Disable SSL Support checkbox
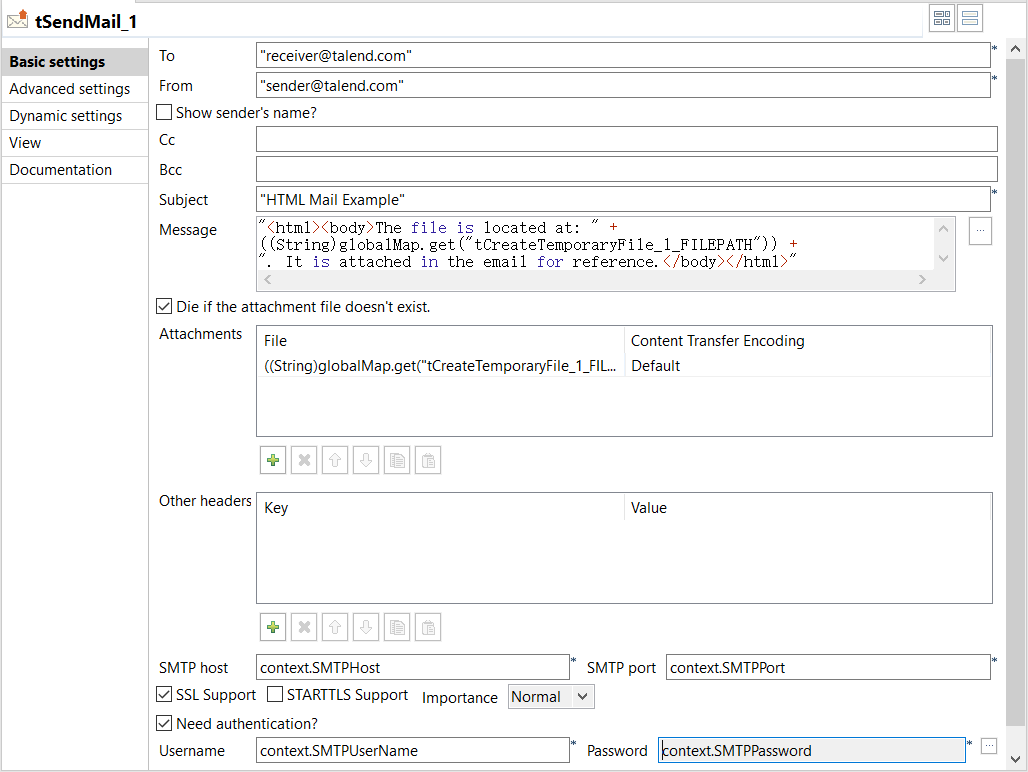The width and height of the screenshot is (1028, 772). (165, 695)
